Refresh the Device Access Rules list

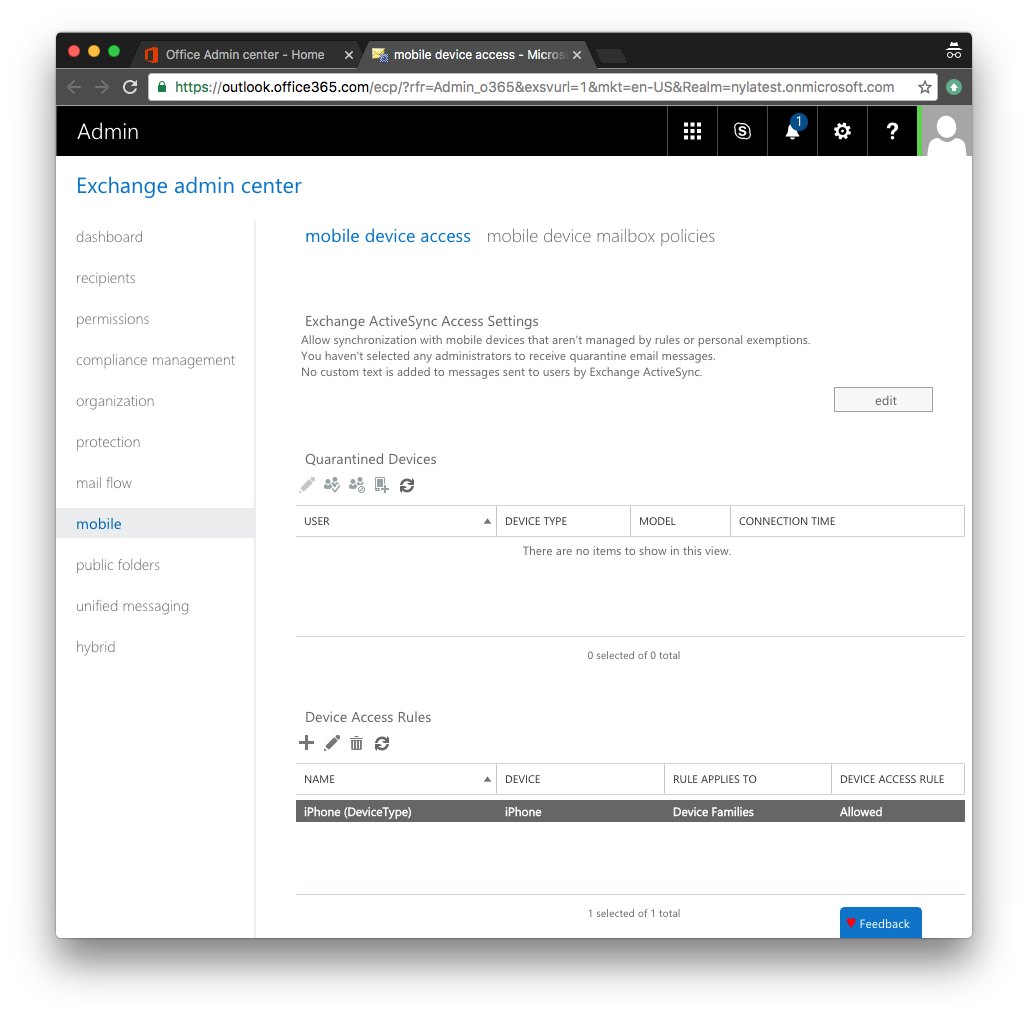coord(381,743)
